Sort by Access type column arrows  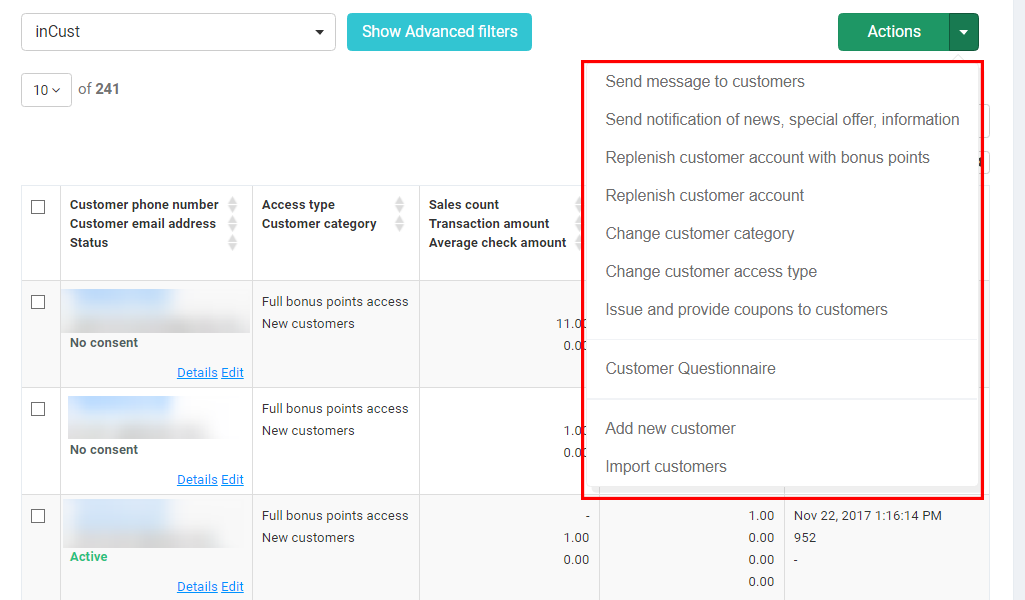pyautogui.click(x=399, y=205)
